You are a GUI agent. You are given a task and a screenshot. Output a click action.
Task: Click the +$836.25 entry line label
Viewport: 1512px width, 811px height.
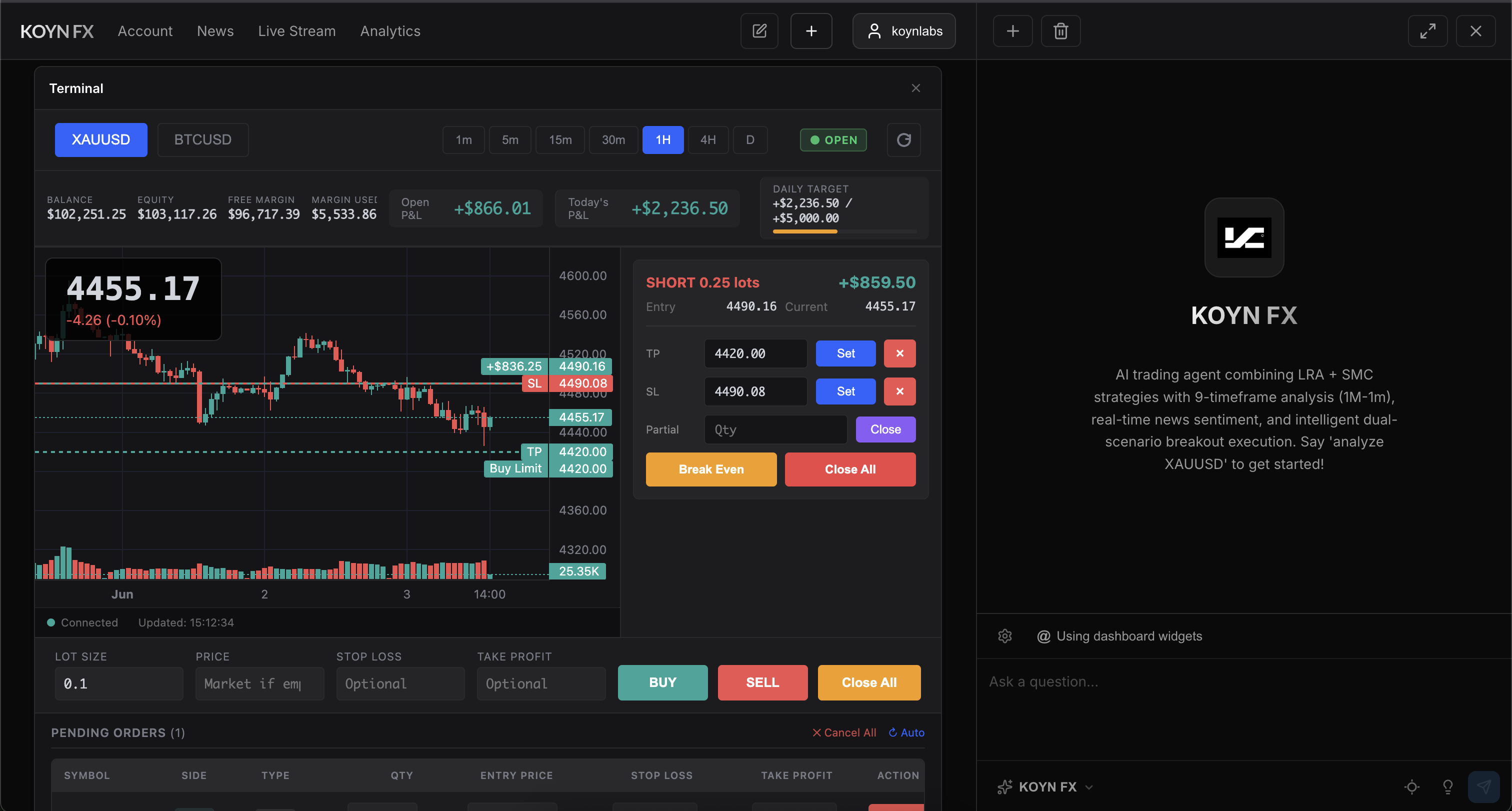coord(546,367)
